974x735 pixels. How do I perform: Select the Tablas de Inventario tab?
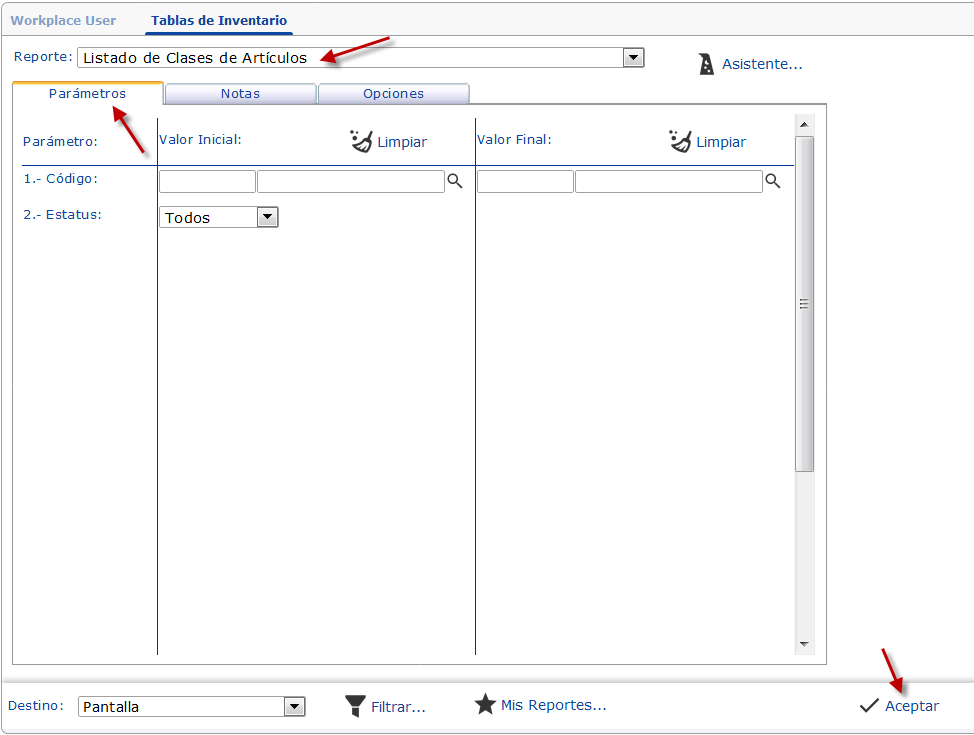219,21
